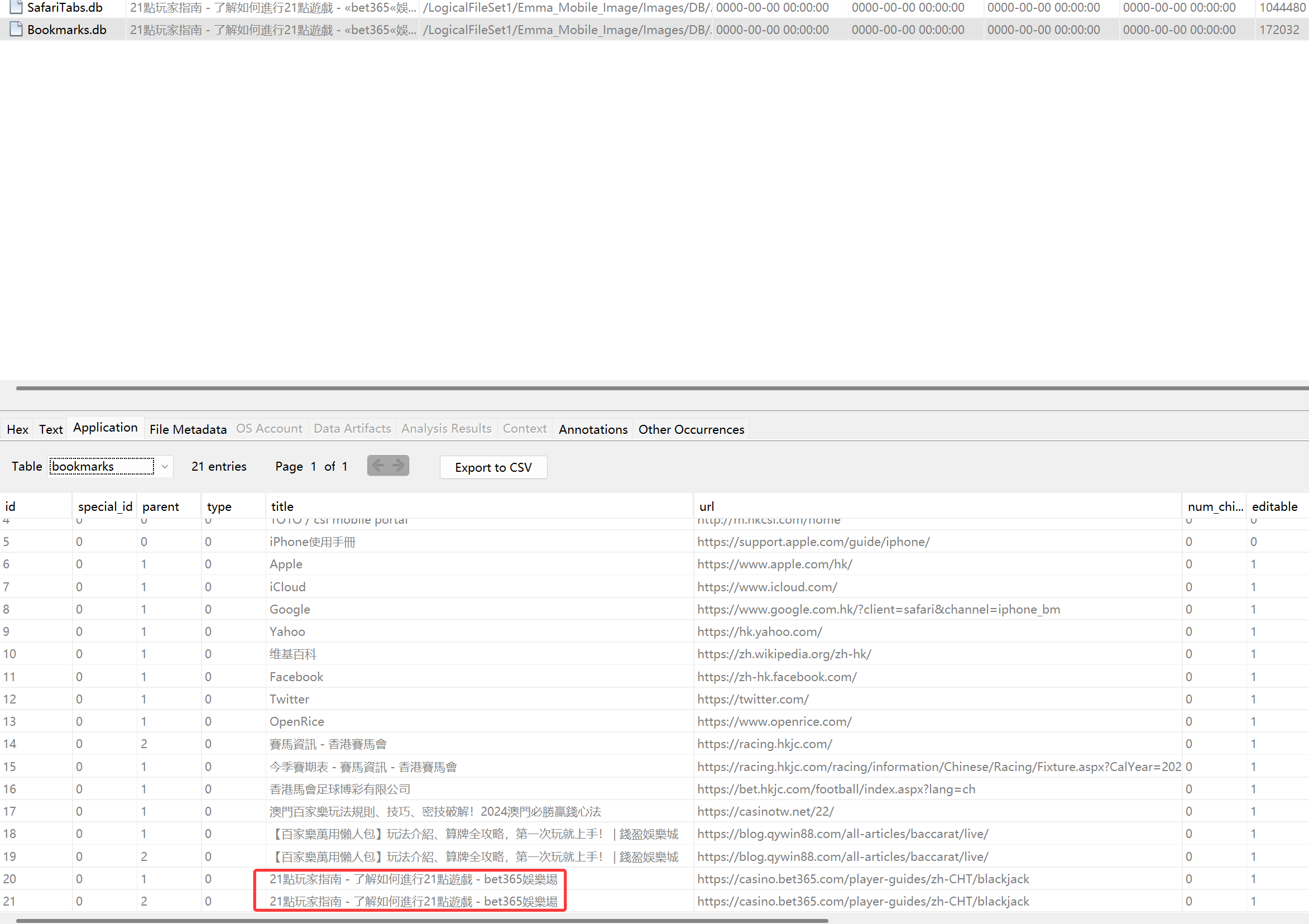Open the Annotations tab
Viewport: 1309px width, 924px height.
[593, 429]
